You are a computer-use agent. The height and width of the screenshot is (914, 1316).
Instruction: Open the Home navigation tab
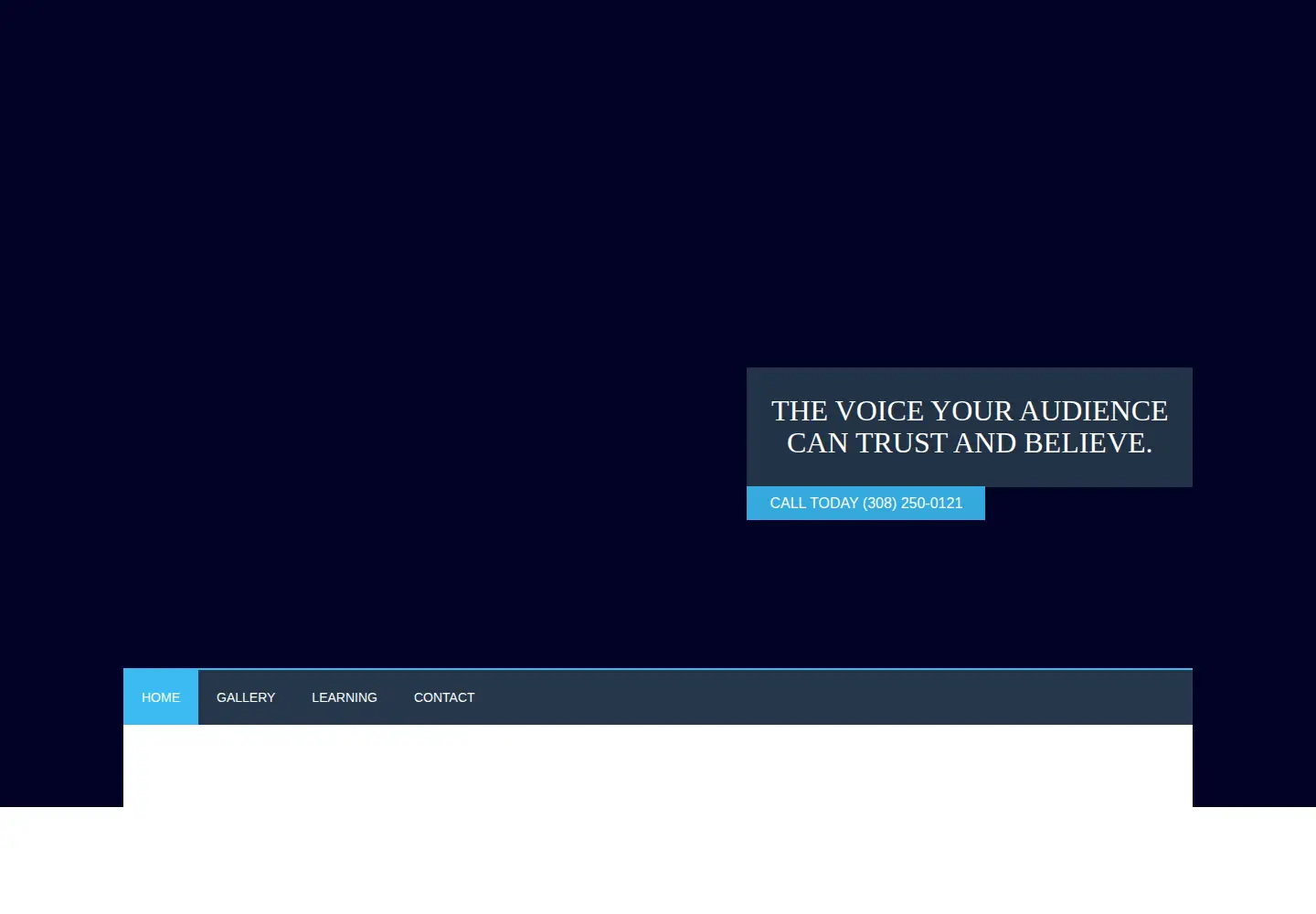161,697
